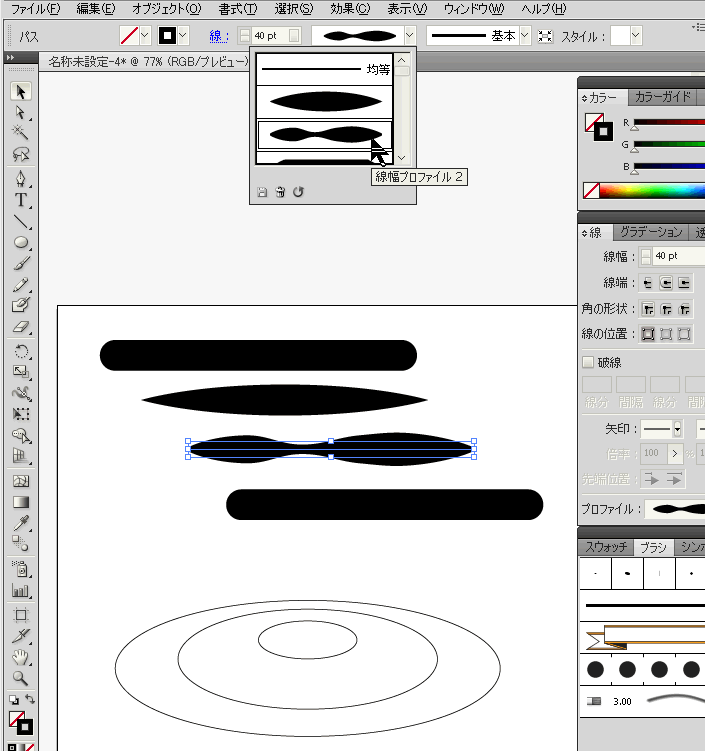Choose round join in 角の形状
The width and height of the screenshot is (705, 751).
click(x=666, y=309)
